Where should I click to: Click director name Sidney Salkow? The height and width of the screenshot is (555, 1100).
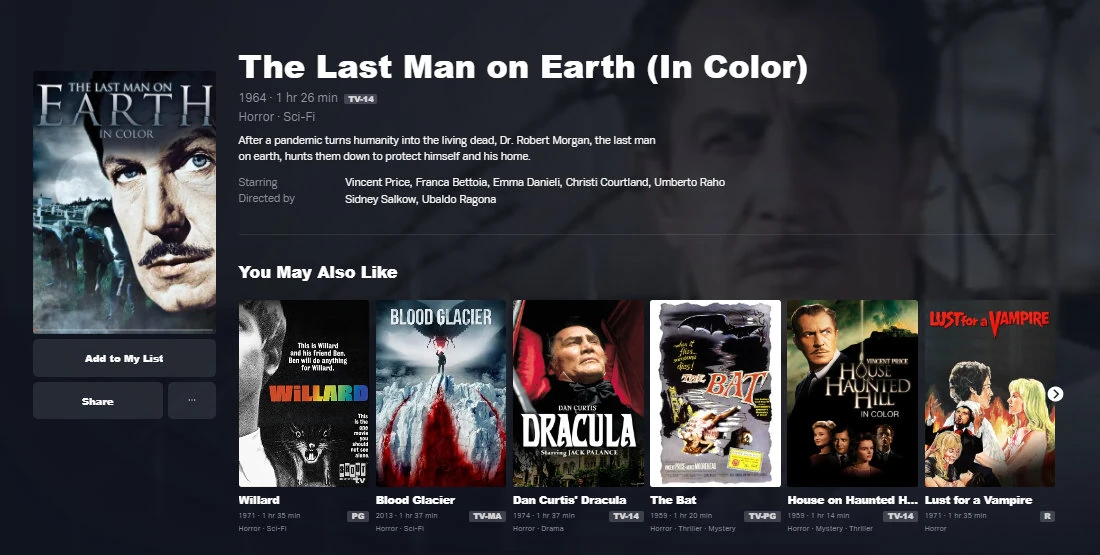click(x=380, y=199)
